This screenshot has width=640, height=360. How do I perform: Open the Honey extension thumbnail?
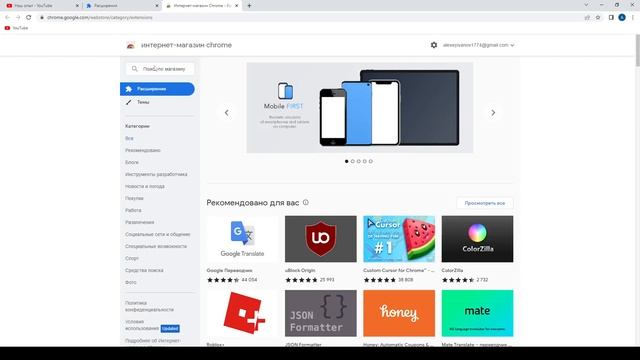(x=399, y=313)
